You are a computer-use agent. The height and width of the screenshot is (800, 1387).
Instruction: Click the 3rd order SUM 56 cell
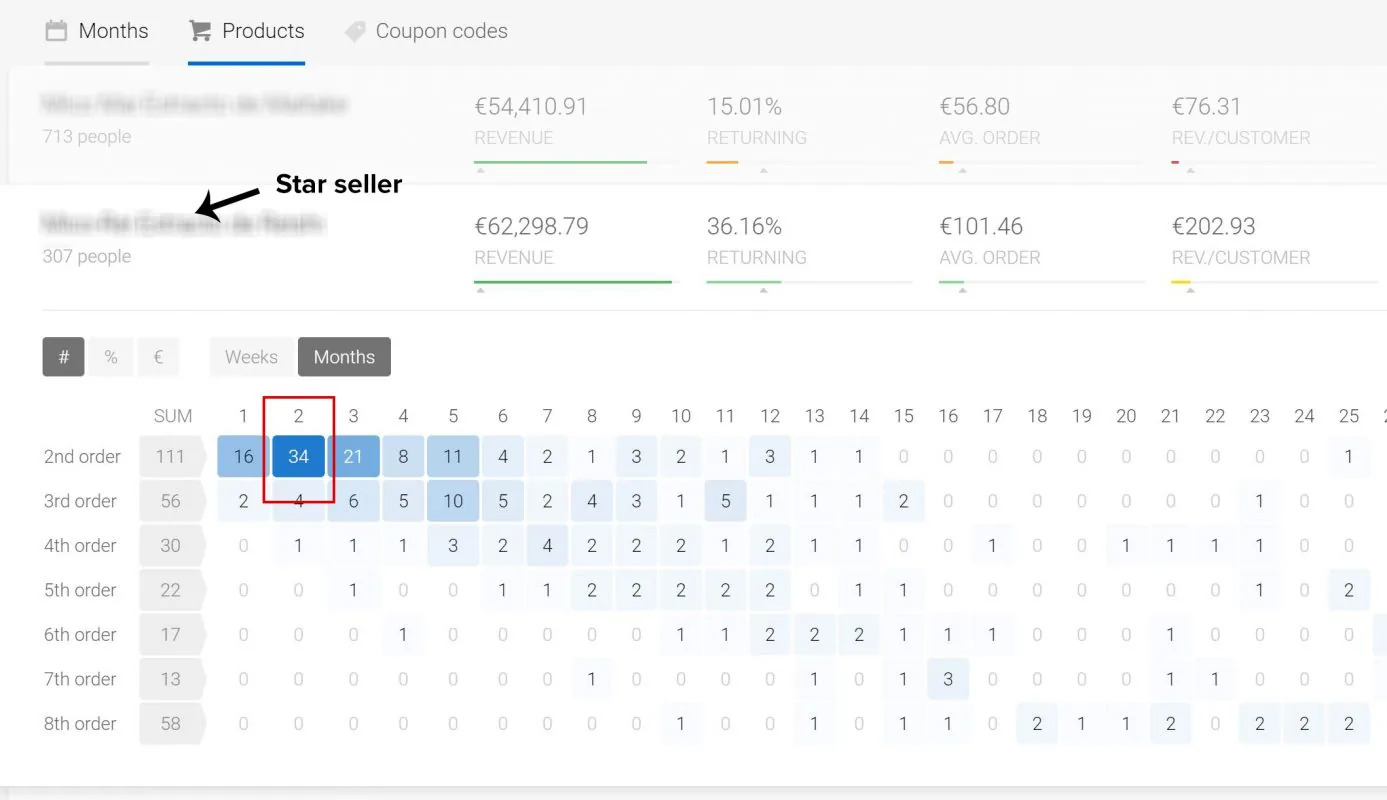173,501
